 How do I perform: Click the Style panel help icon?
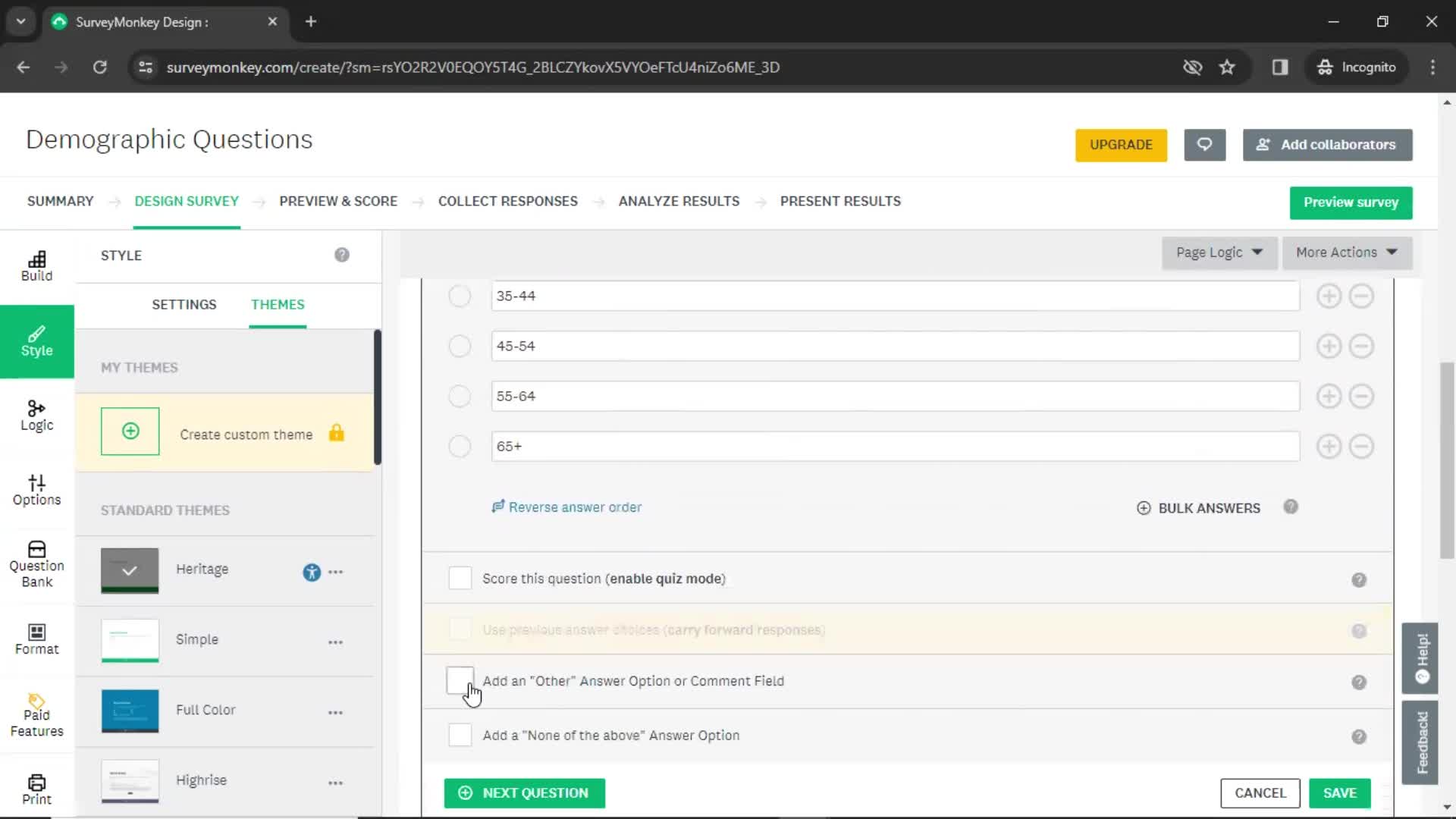pos(342,255)
